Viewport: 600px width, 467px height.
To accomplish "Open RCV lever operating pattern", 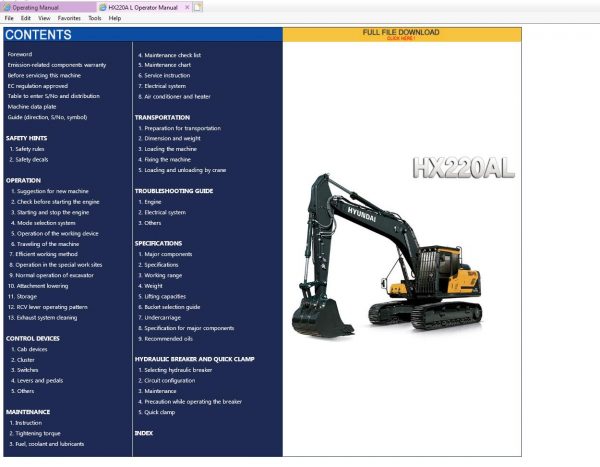I will click(47, 307).
